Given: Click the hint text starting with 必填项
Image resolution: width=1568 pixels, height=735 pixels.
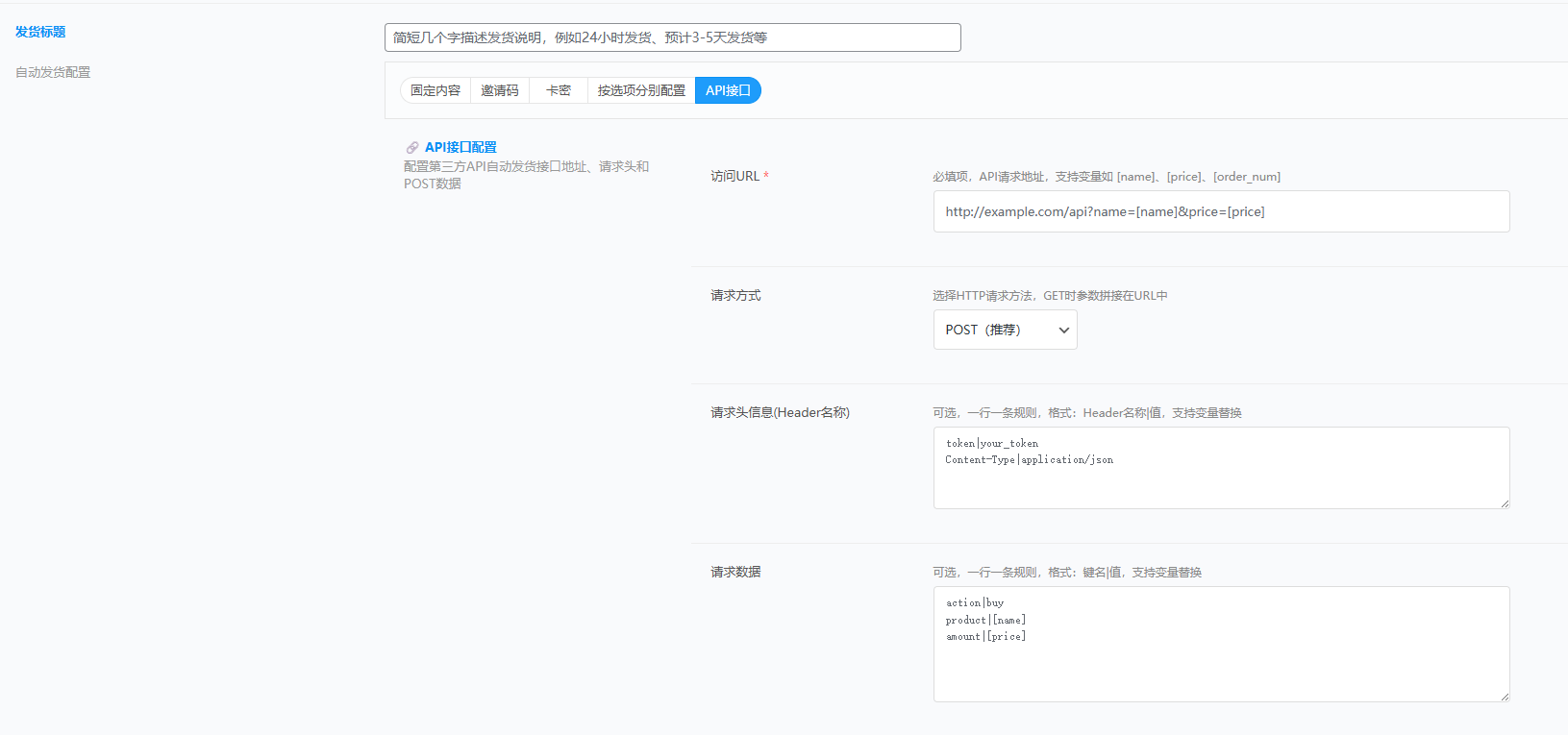Looking at the screenshot, I should point(1107,177).
